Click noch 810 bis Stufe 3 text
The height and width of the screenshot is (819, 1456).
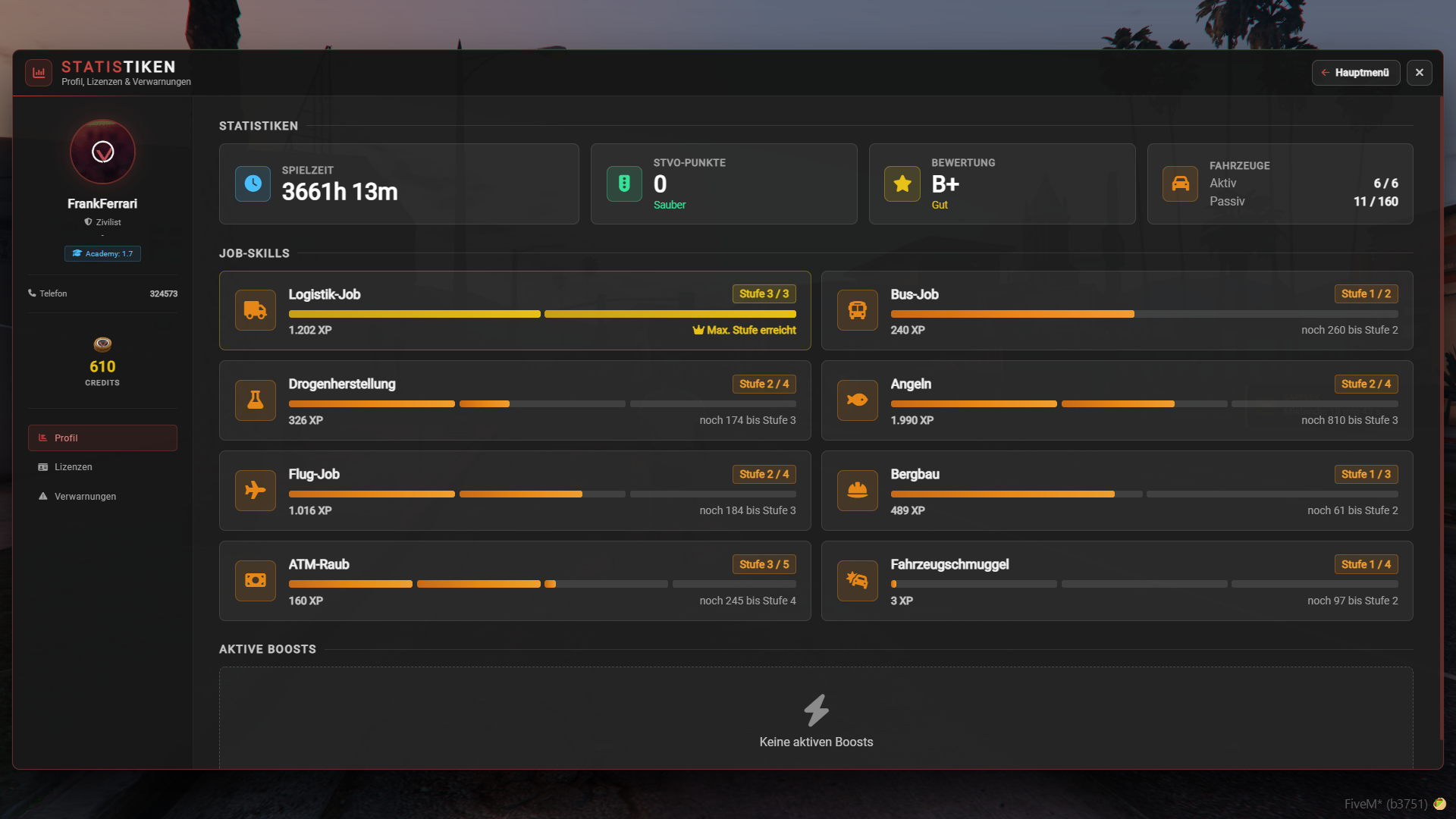click(x=1350, y=421)
